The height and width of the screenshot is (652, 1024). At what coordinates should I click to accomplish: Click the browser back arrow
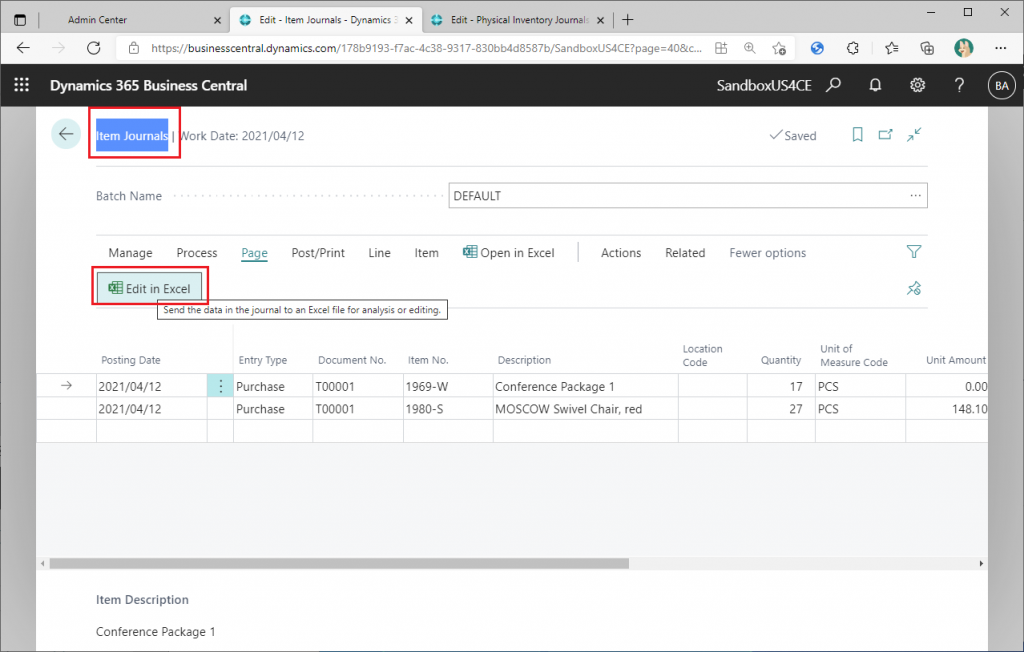[x=24, y=48]
